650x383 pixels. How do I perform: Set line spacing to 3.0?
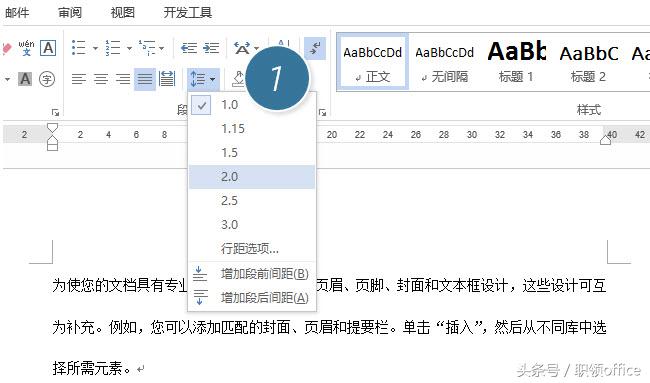click(252, 225)
